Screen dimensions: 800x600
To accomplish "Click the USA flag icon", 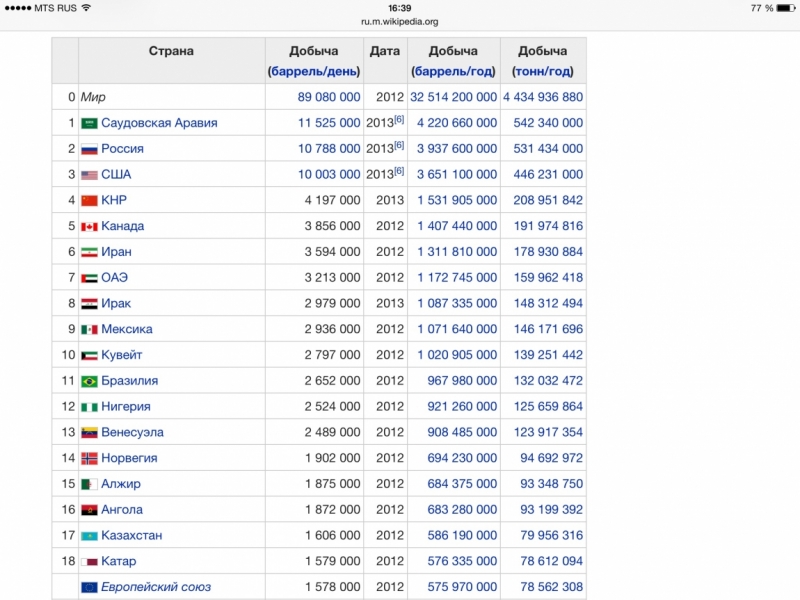I will pos(88,174).
